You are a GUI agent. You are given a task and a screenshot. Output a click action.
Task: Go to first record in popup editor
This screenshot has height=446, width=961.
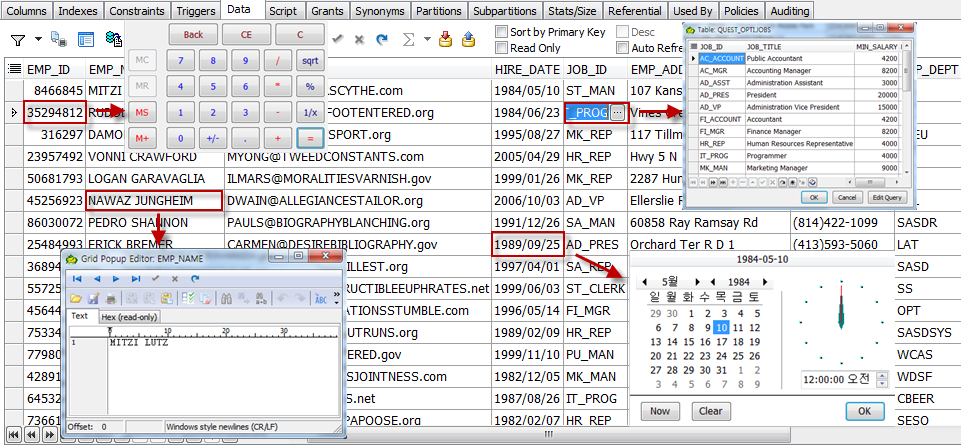(76, 278)
